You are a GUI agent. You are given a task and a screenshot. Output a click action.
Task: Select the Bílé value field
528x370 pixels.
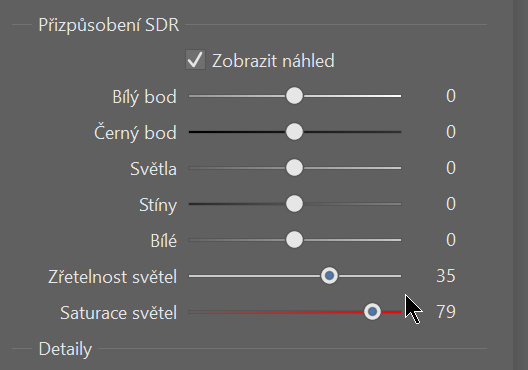451,240
